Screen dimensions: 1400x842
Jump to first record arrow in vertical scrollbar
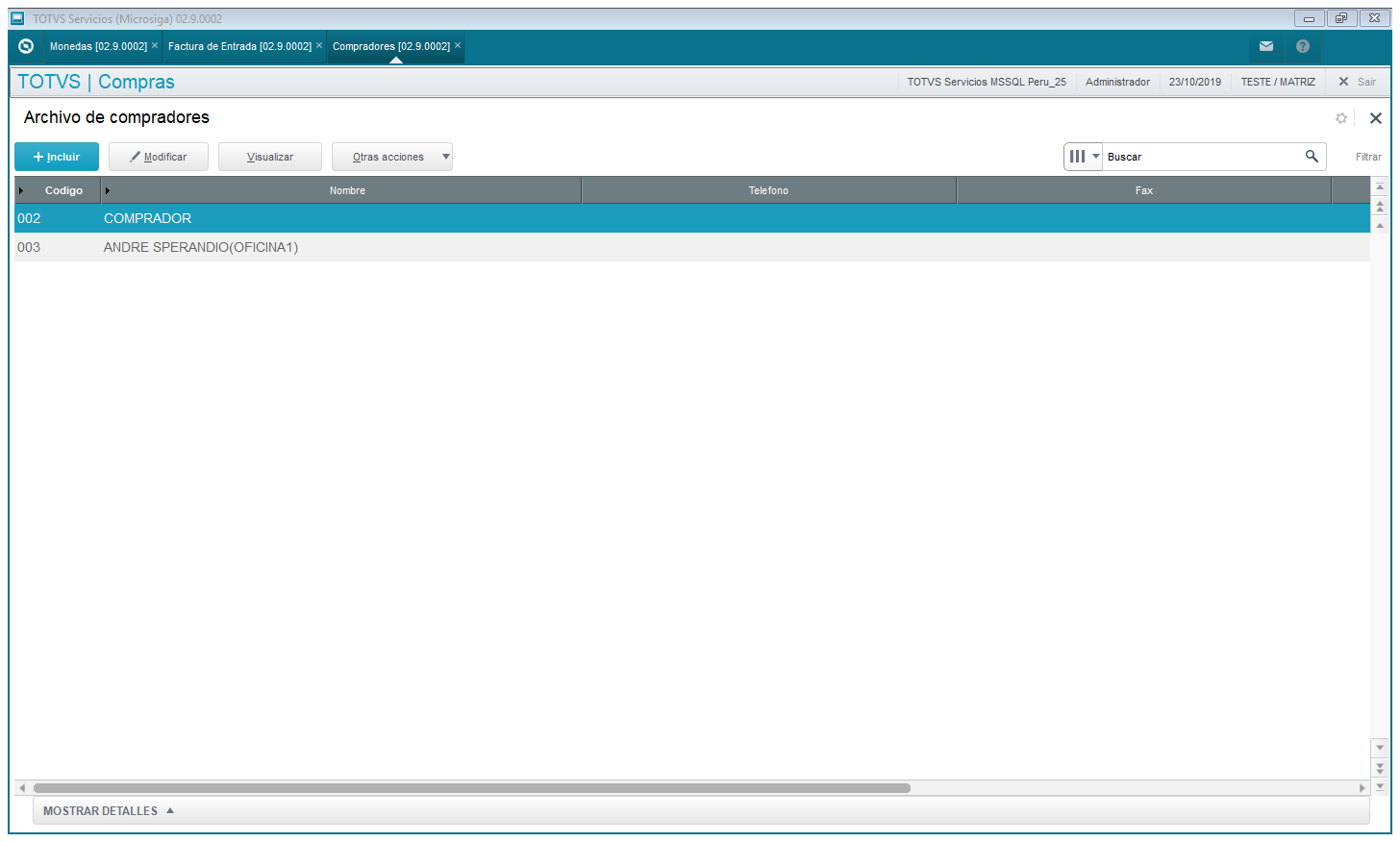tap(1380, 186)
